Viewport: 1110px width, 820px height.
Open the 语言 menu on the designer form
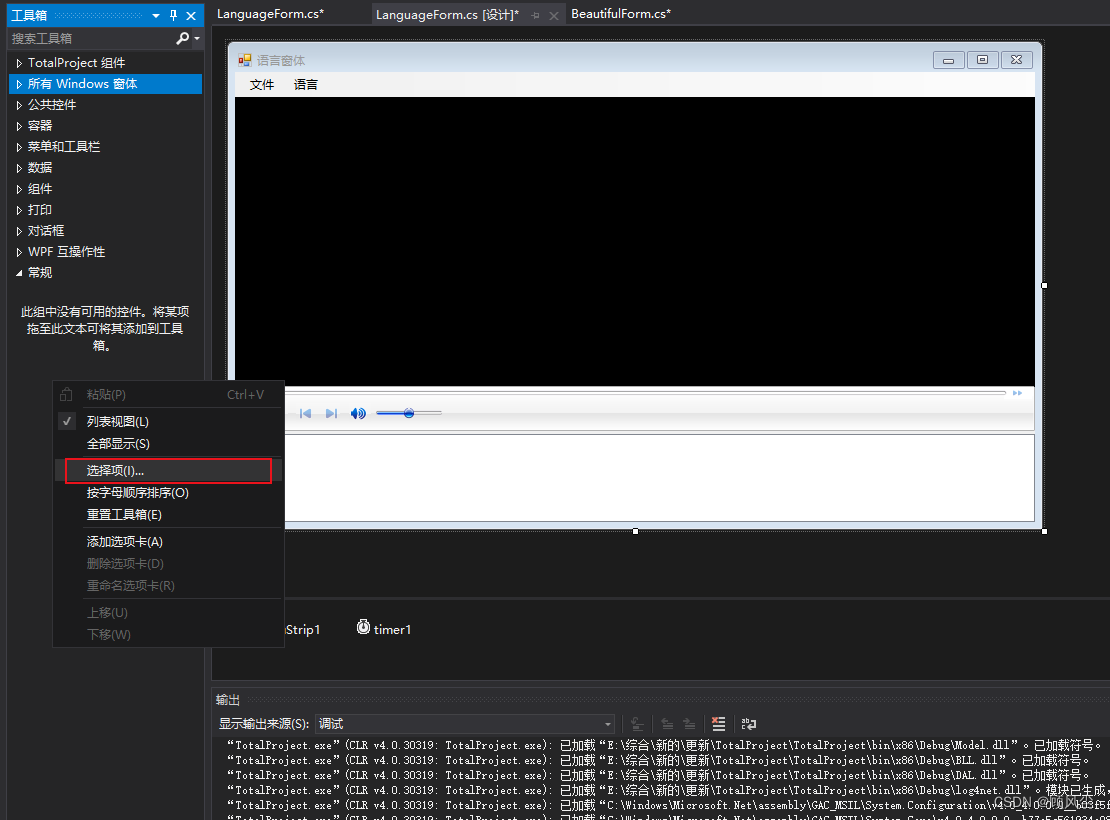[x=306, y=84]
